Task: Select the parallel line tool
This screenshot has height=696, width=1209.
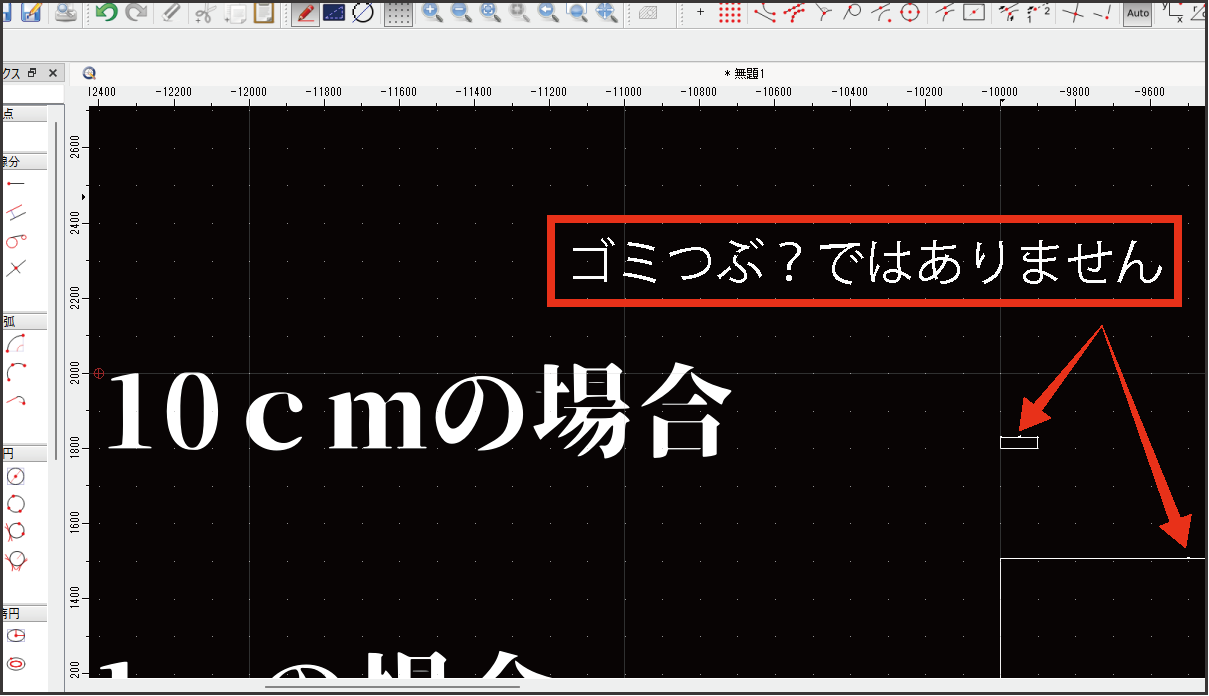Action: [16, 212]
